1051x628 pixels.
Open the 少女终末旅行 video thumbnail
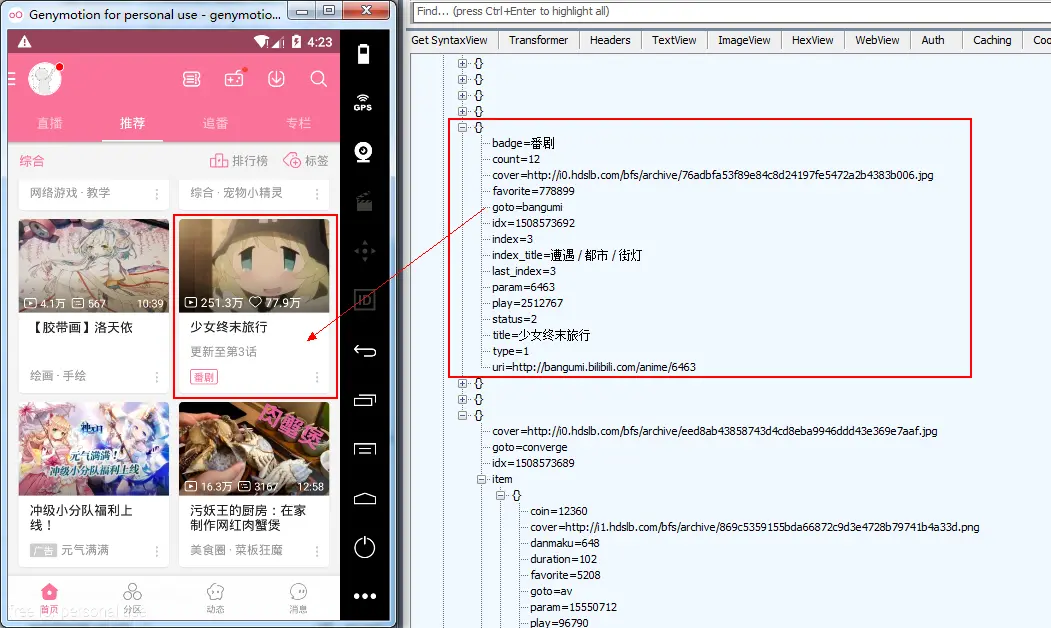coord(255,265)
